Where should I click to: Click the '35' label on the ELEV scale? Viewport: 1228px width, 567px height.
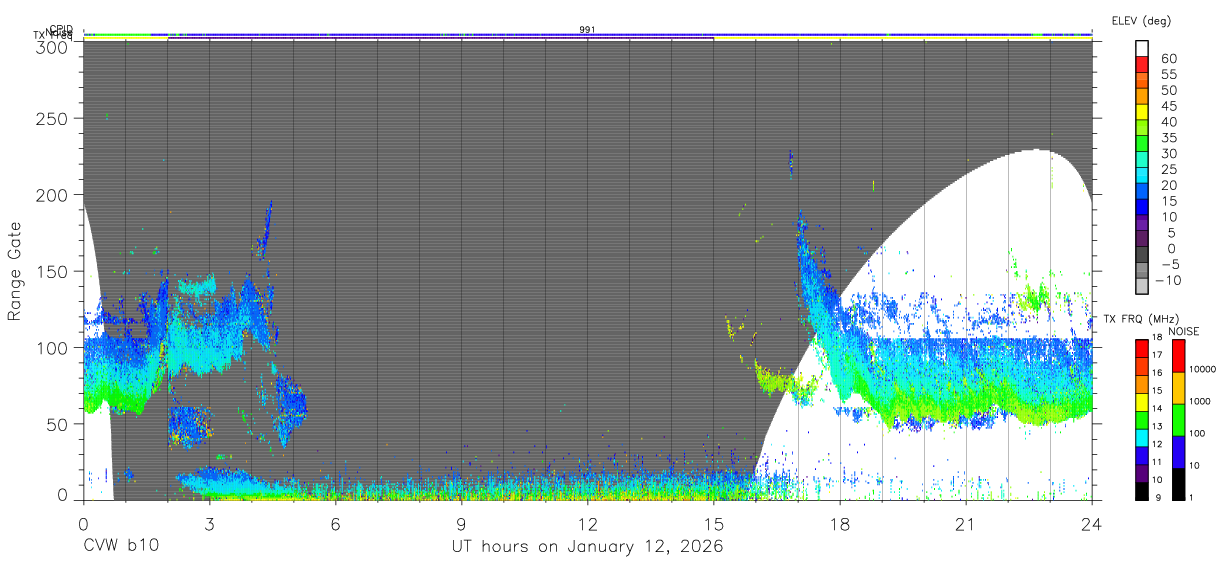pos(1168,137)
